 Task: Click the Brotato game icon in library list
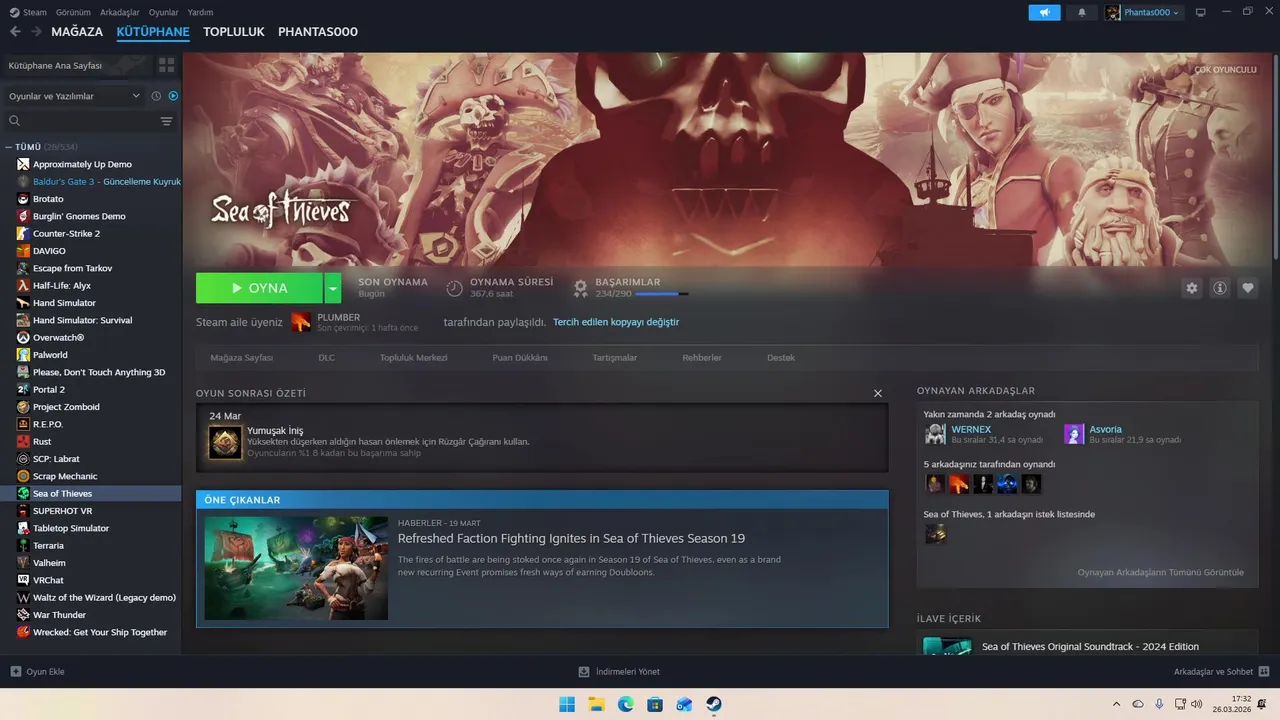[23, 199]
